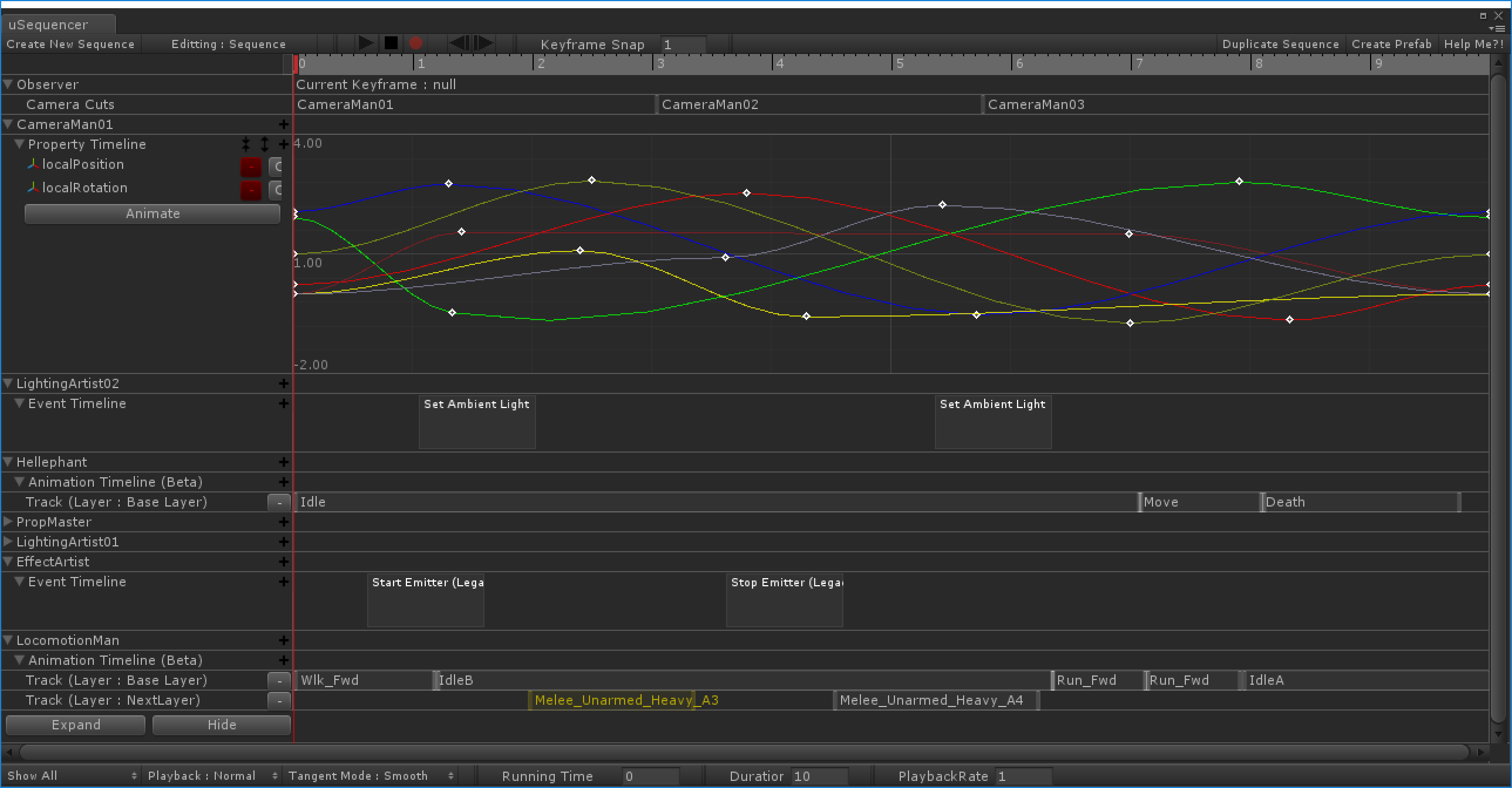The height and width of the screenshot is (788, 1512).
Task: Expand the PropMaster tree item
Action: [x=8, y=521]
